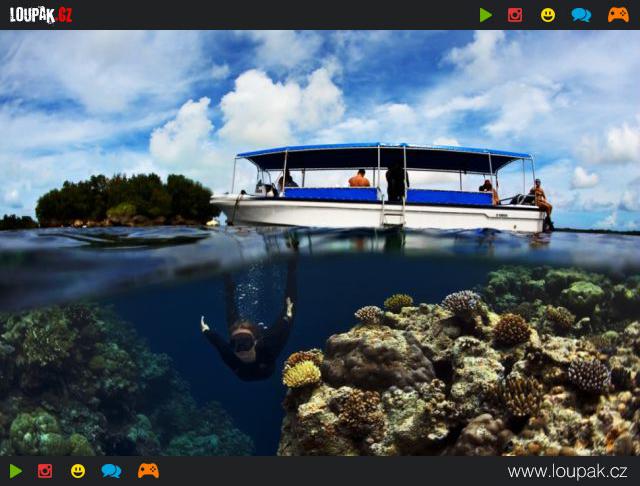Open the blue chat bubbles icon at top
This screenshot has height=486, width=640.
(581, 15)
